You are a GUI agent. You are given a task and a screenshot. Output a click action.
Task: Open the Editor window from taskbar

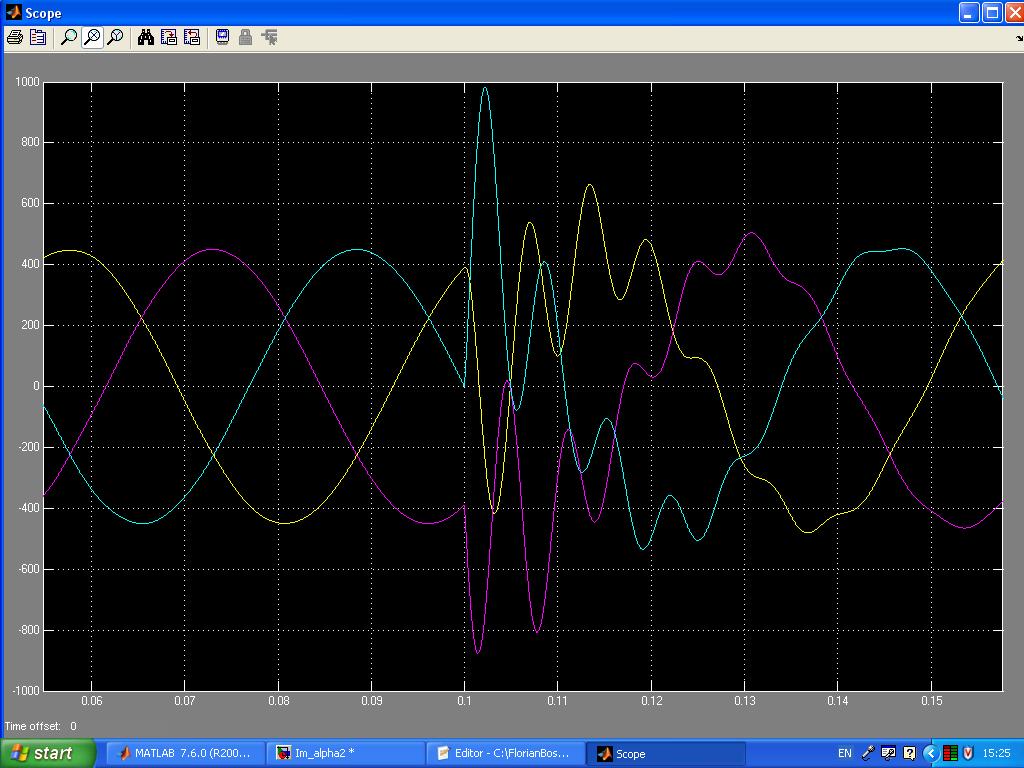point(506,753)
